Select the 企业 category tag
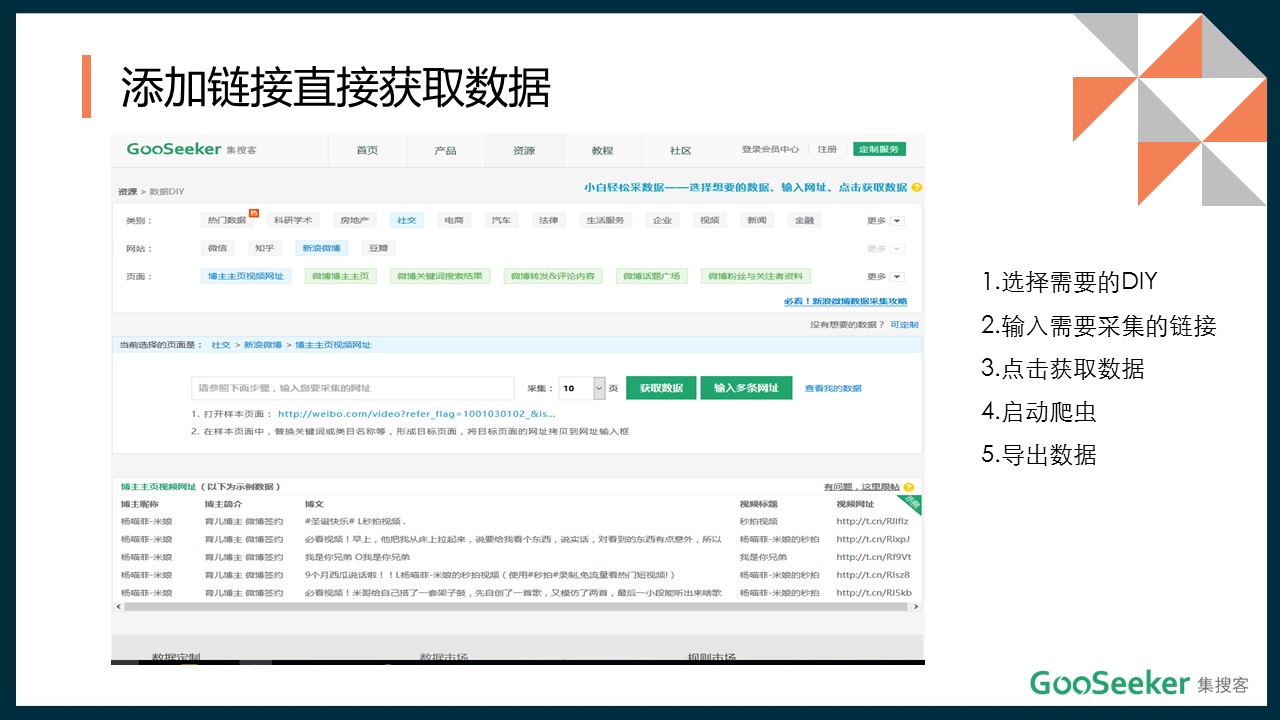The height and width of the screenshot is (720, 1280). click(662, 220)
